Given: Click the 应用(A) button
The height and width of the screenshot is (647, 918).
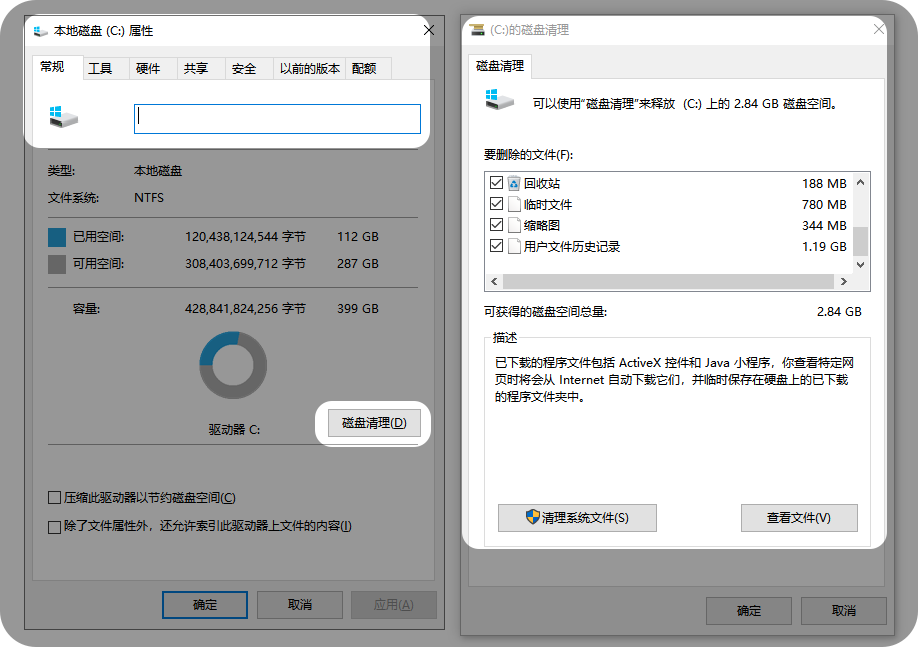Looking at the screenshot, I should [394, 605].
